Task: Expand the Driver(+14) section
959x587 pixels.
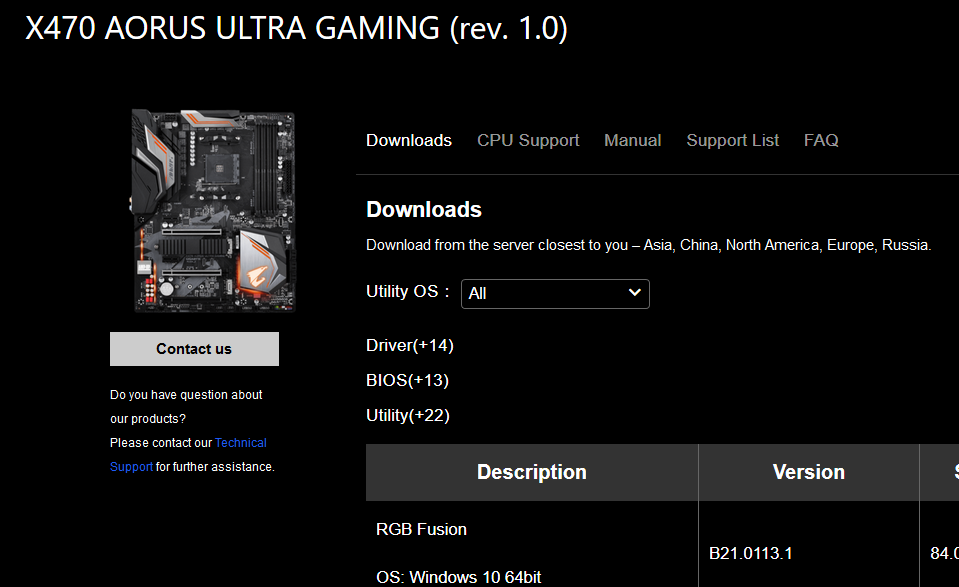Action: click(x=410, y=345)
